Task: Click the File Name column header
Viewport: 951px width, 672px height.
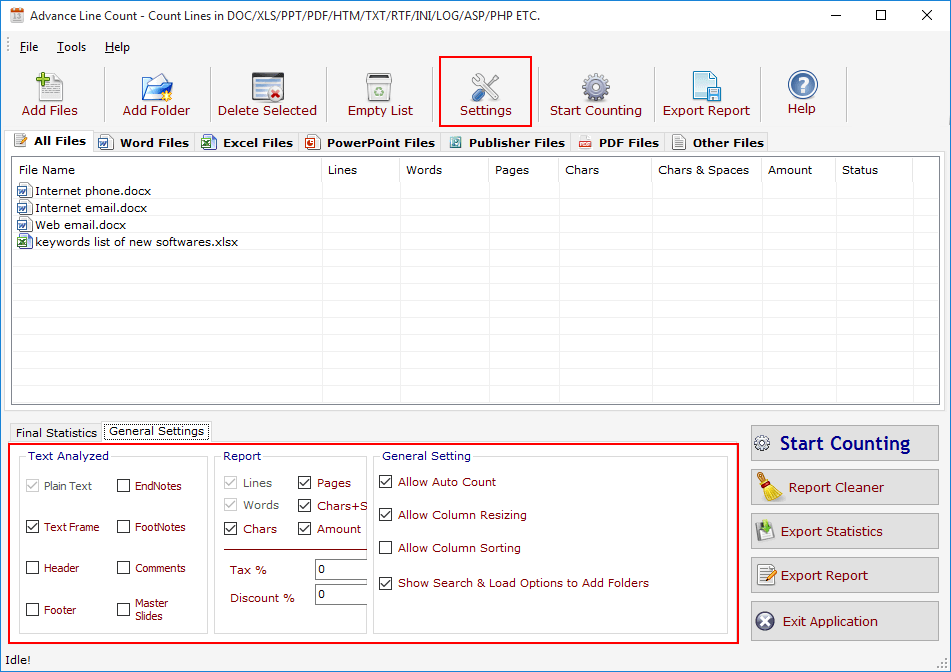Action: [167, 170]
